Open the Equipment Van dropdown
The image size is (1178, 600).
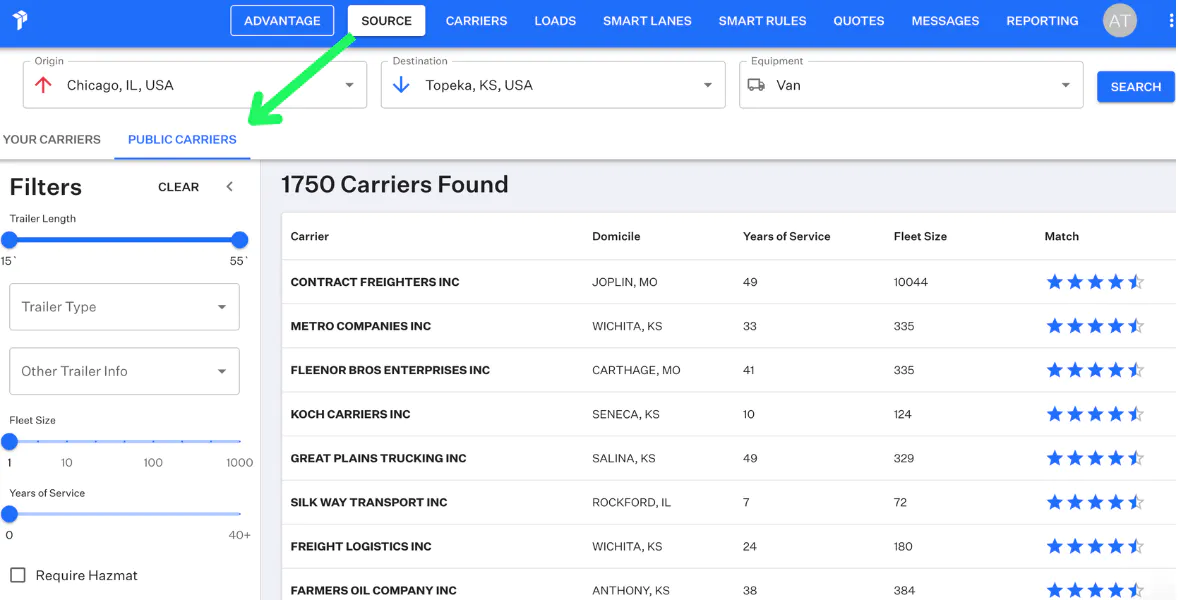(x=911, y=85)
